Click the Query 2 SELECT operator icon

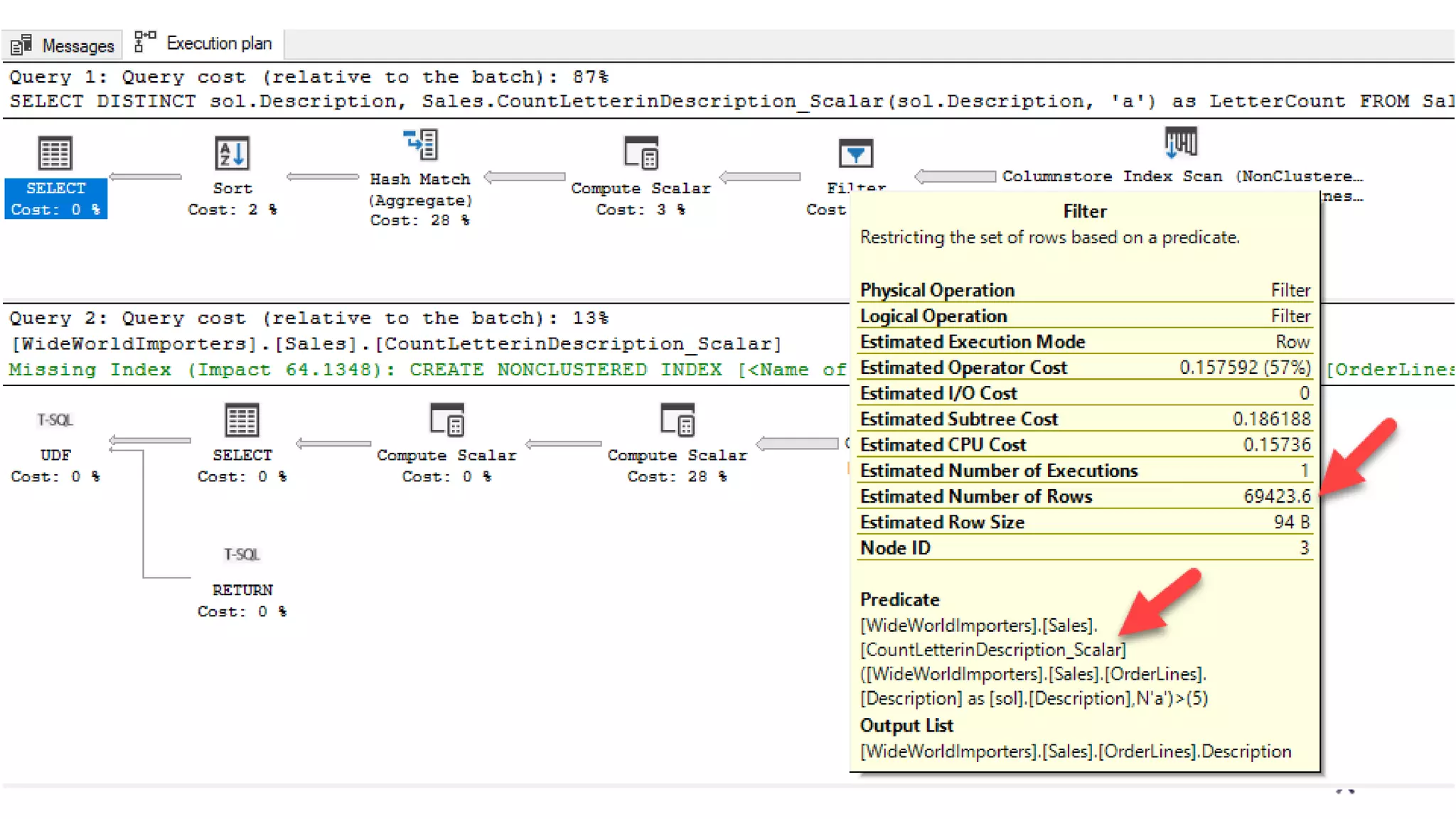point(242,419)
